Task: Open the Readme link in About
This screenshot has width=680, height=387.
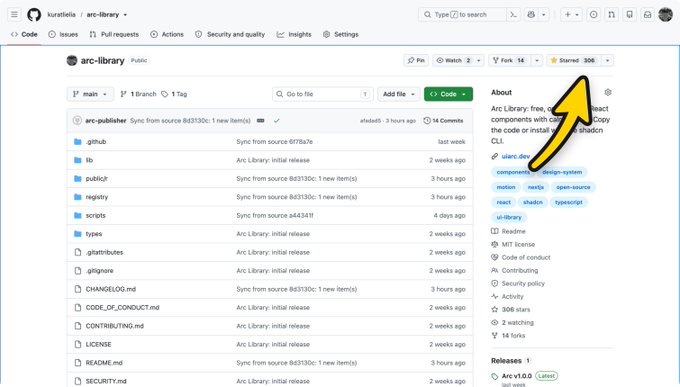Action: point(508,231)
